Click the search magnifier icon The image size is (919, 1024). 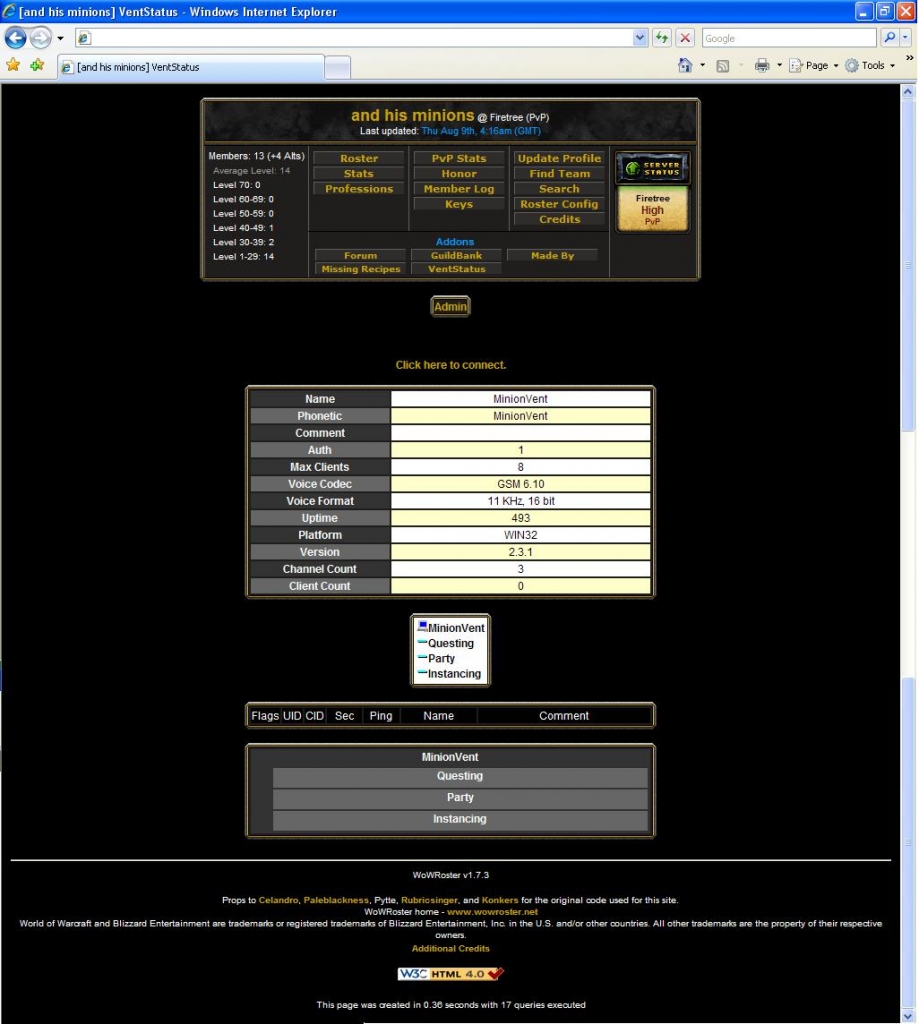[889, 38]
